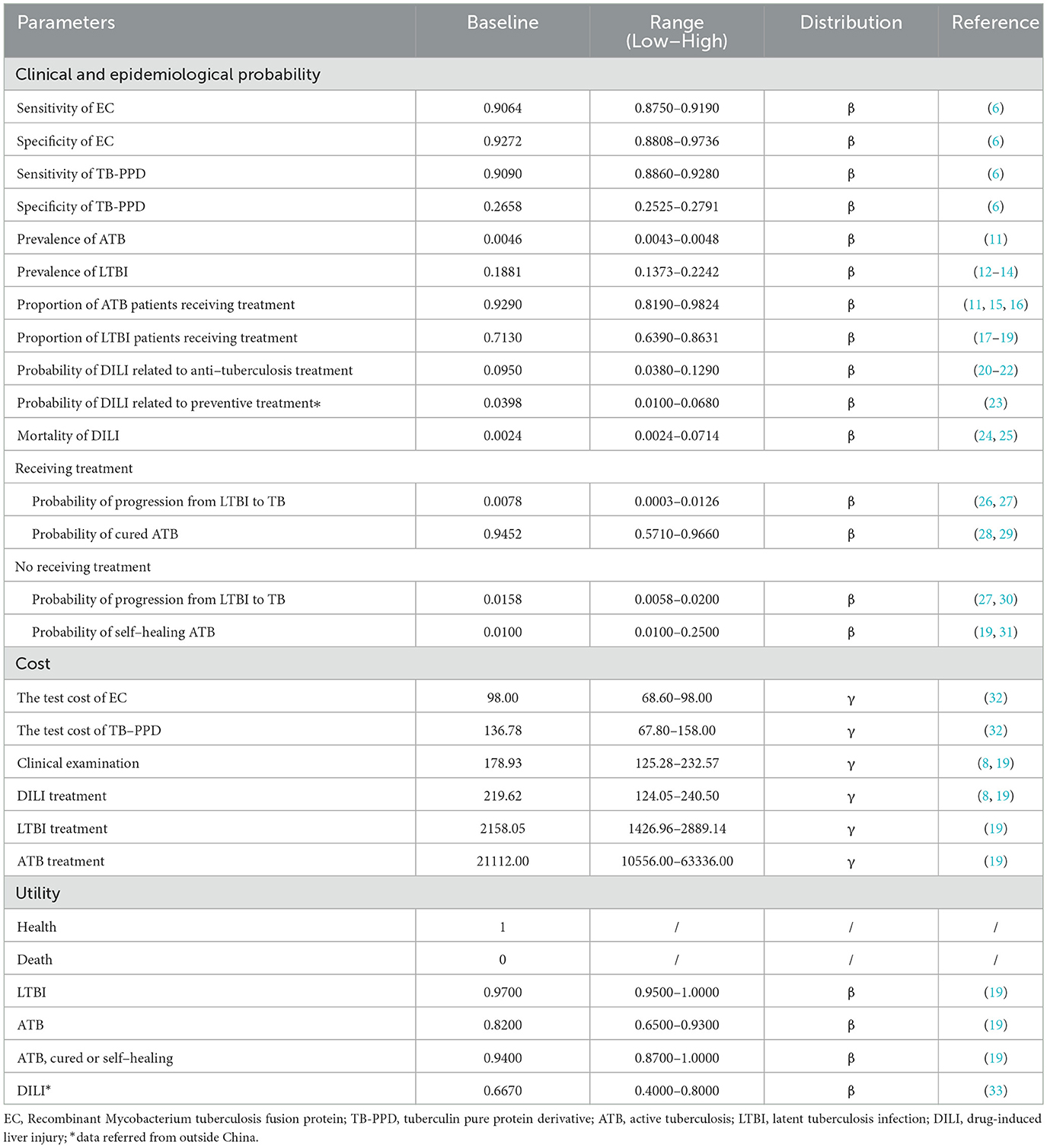Open reference link 26
The height and width of the screenshot is (1148, 1047).
985,501
